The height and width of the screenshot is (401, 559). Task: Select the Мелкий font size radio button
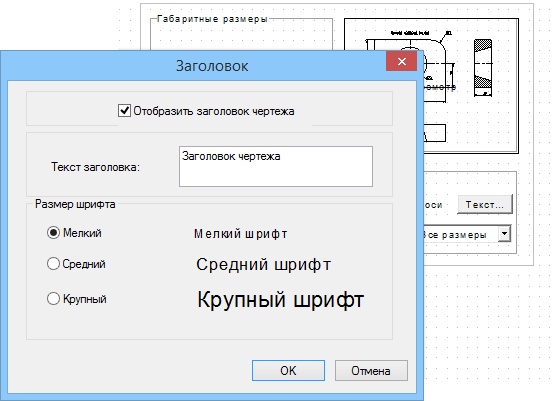(53, 233)
